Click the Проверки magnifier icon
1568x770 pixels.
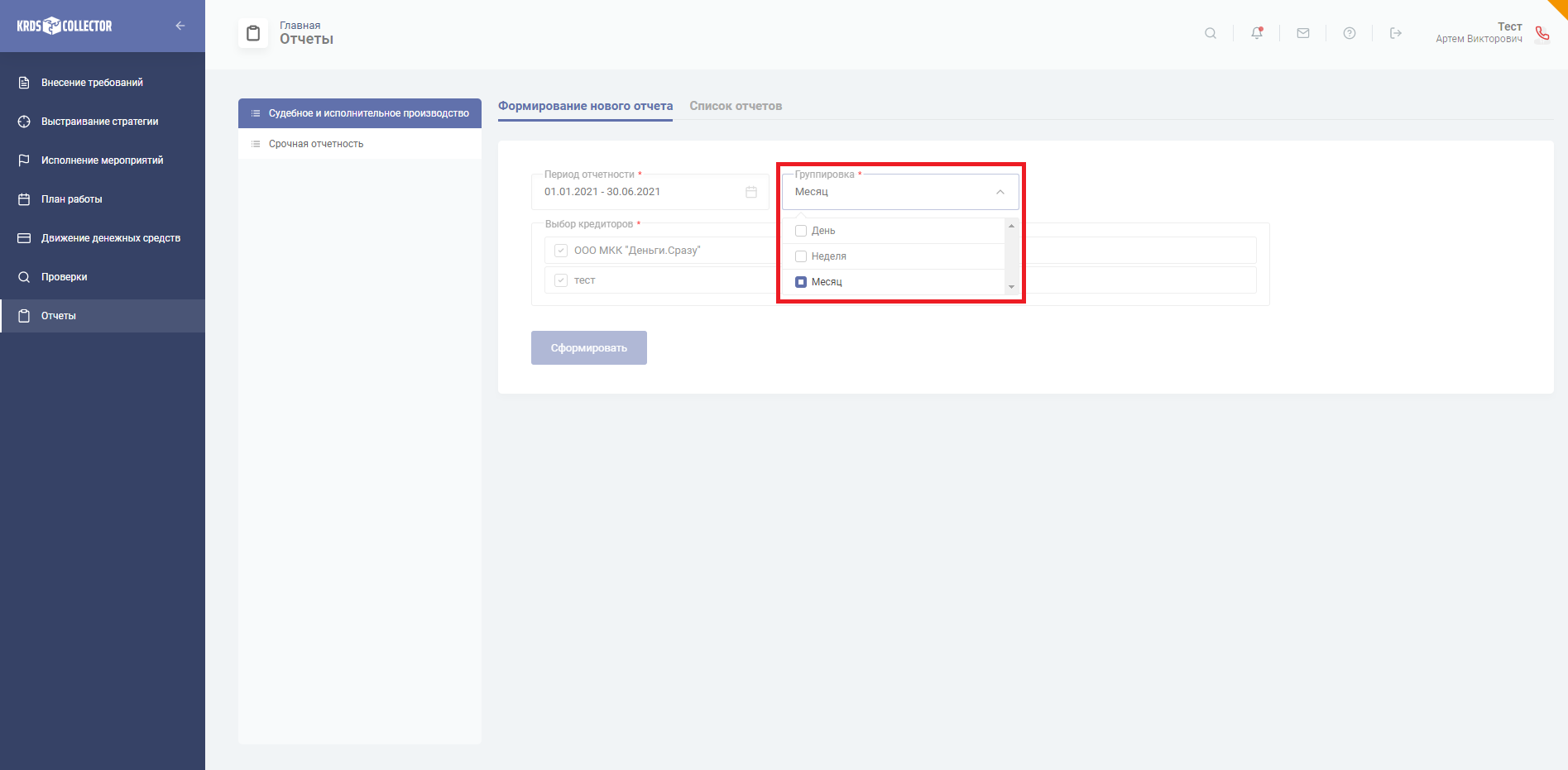click(x=24, y=277)
